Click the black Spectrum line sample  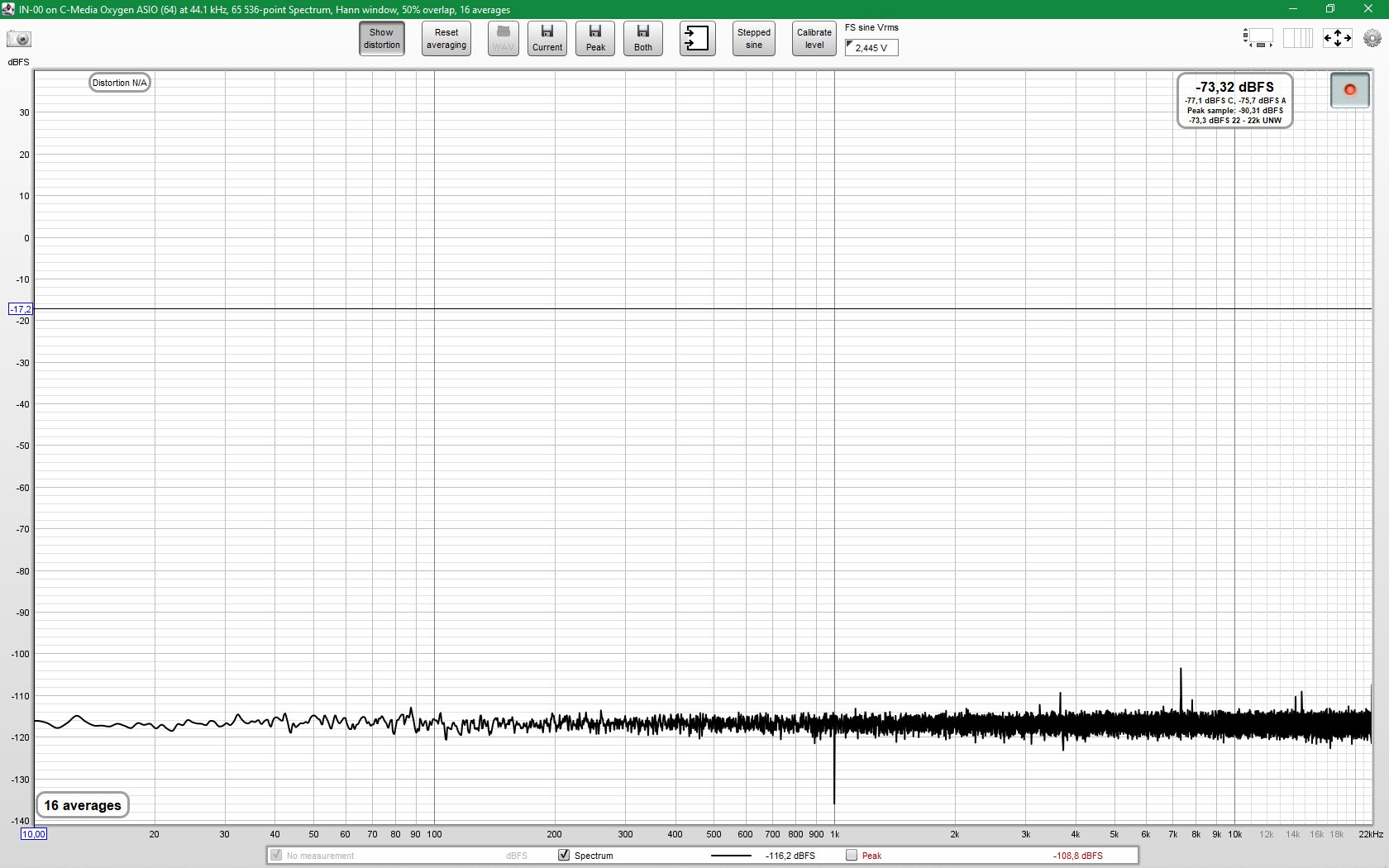731,856
